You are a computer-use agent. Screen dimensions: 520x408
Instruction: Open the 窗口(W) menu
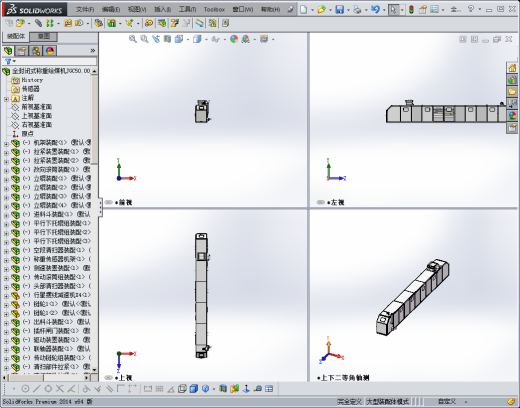243,9
